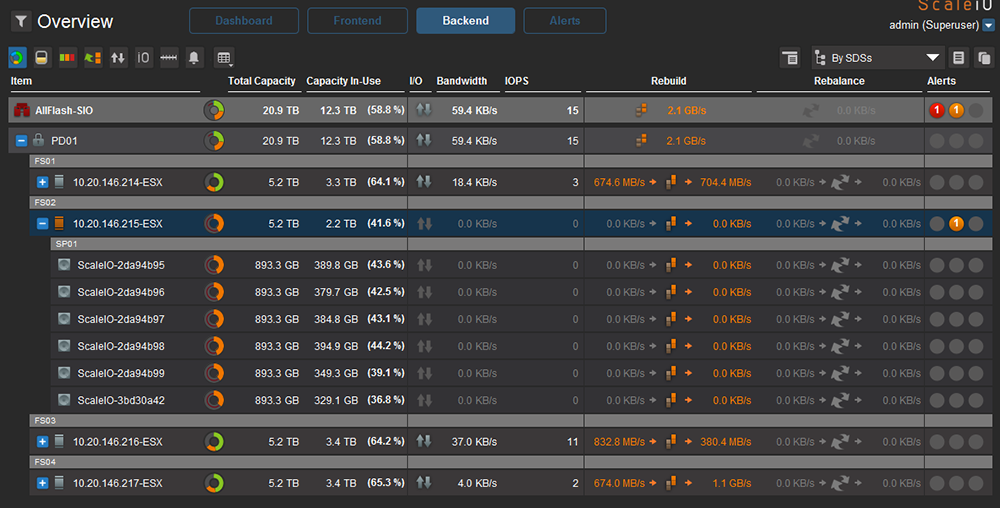Click the 674.6 MB/s rebuild value
Screen dimensions: 1000x508
[x=619, y=182]
